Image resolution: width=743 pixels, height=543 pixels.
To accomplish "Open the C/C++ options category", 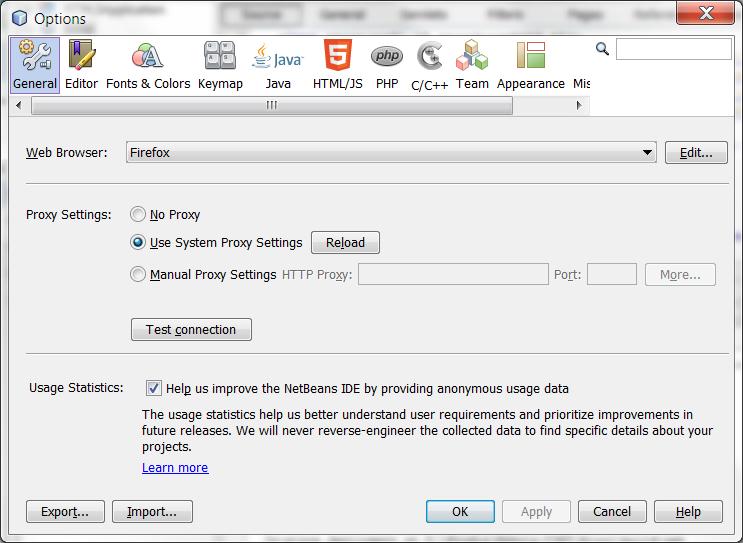I will [x=429, y=65].
